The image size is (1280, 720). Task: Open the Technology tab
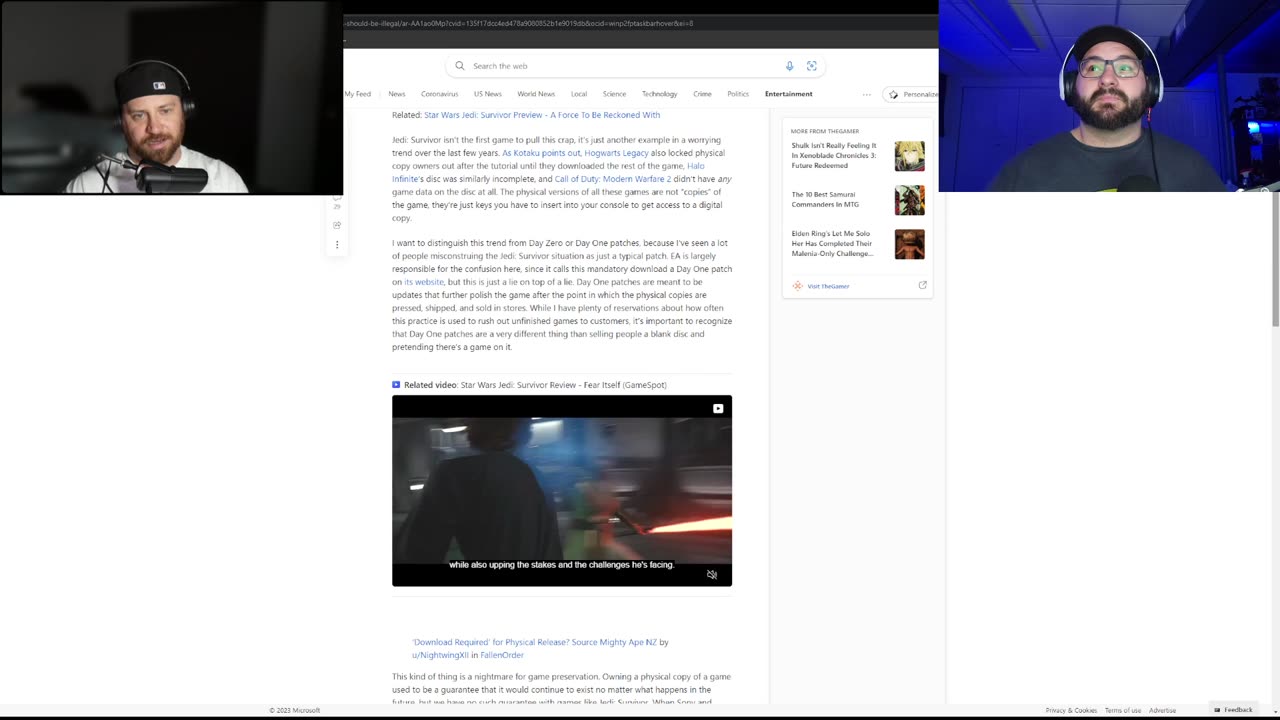(x=659, y=94)
